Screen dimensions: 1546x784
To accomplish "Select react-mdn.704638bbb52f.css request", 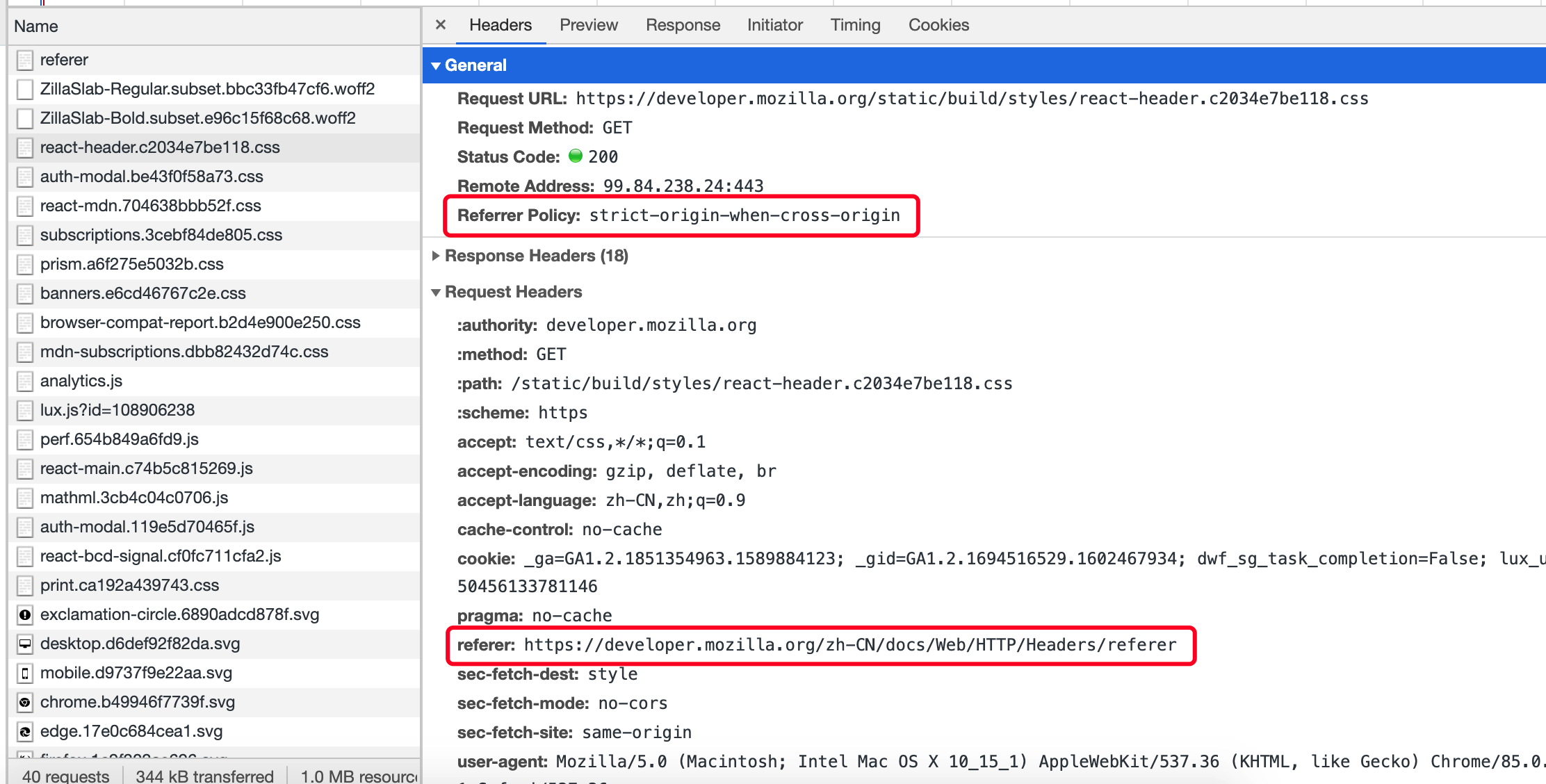I will coord(151,206).
